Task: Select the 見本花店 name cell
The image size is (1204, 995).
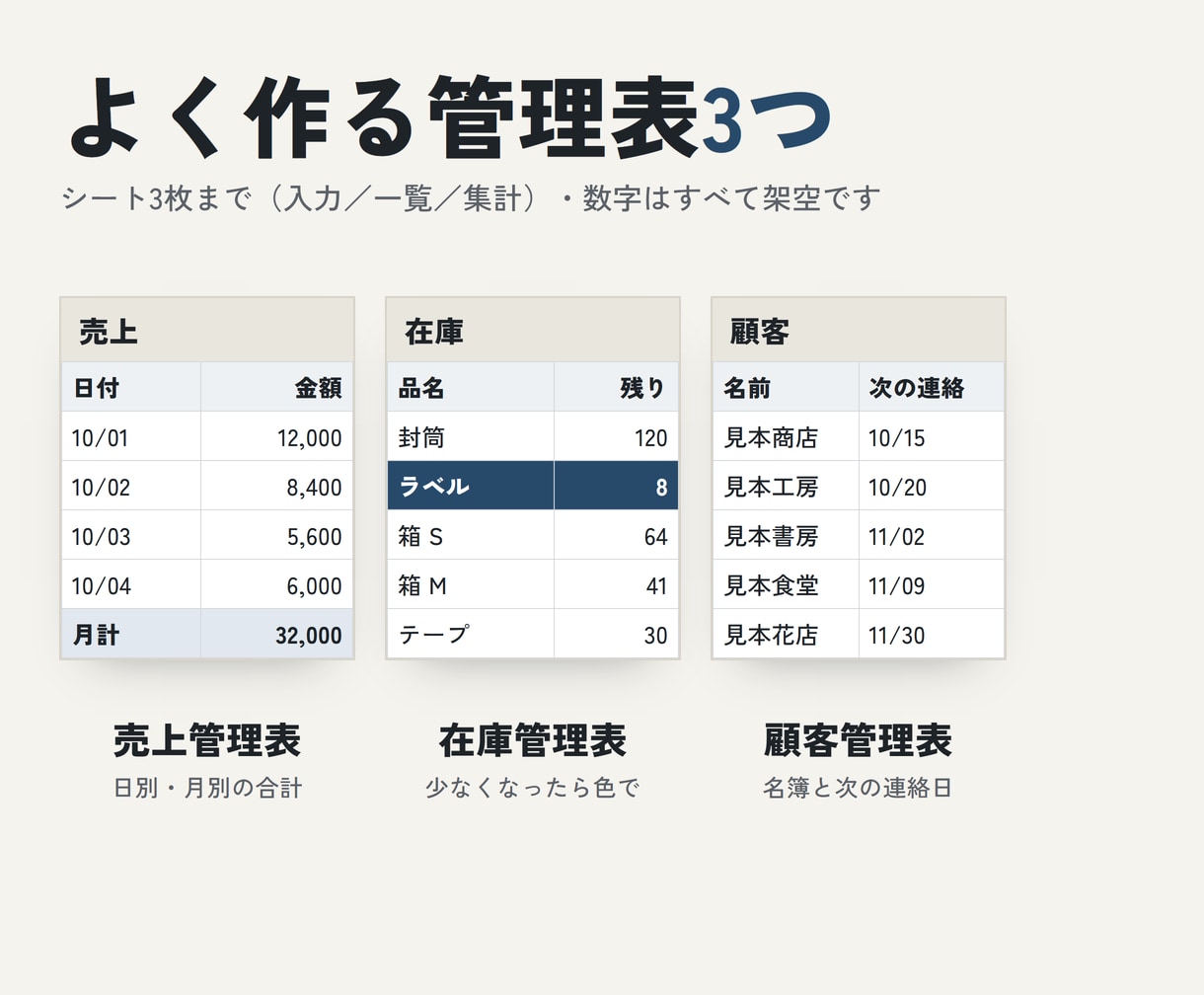Action: click(786, 634)
